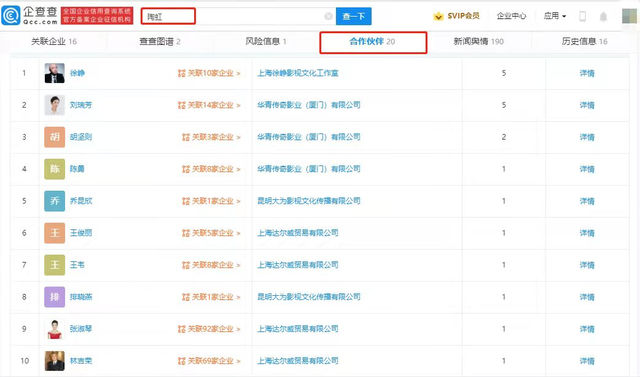Switch to the 风险信息 1 tab
Viewport: 640px width, 377px height.
(266, 41)
